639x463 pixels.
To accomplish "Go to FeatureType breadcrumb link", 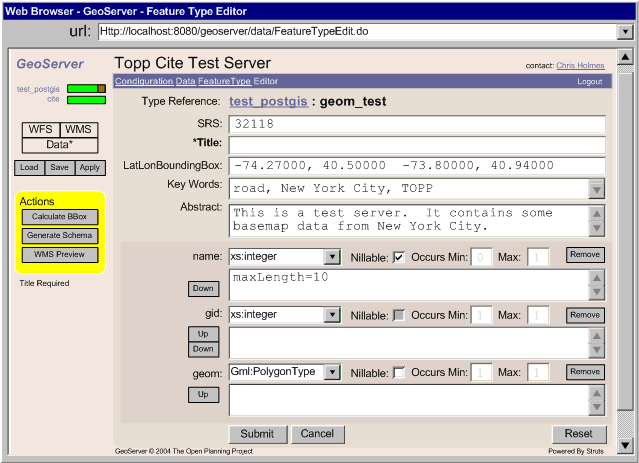I will 225,81.
